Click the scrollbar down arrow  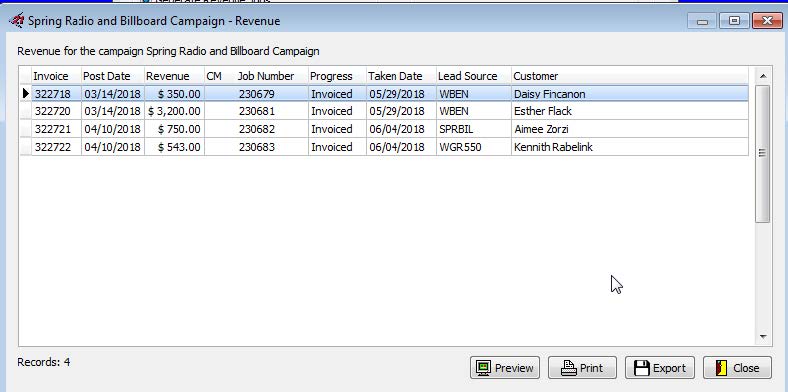(x=763, y=337)
